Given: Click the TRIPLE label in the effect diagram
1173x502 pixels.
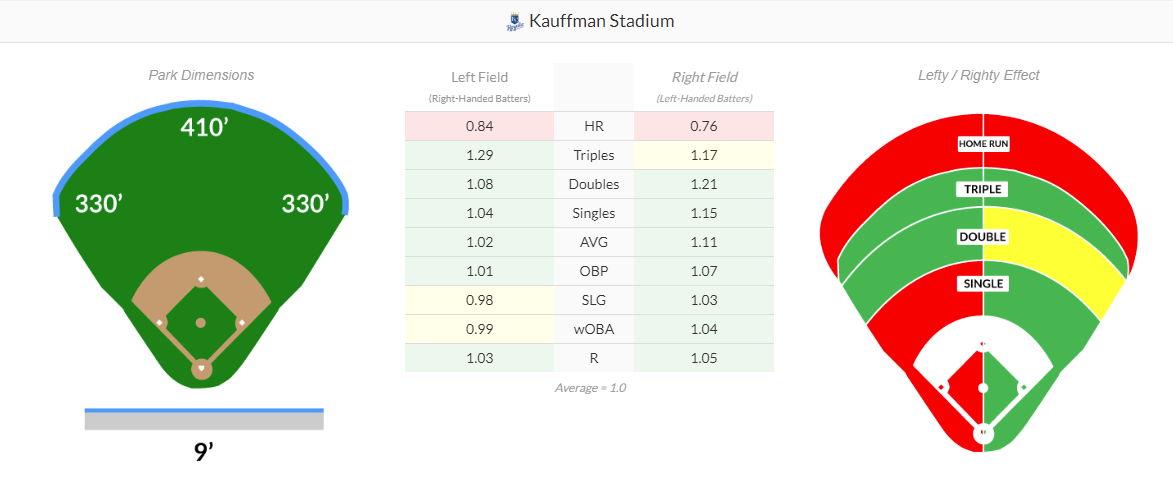Looking at the screenshot, I should [983, 189].
